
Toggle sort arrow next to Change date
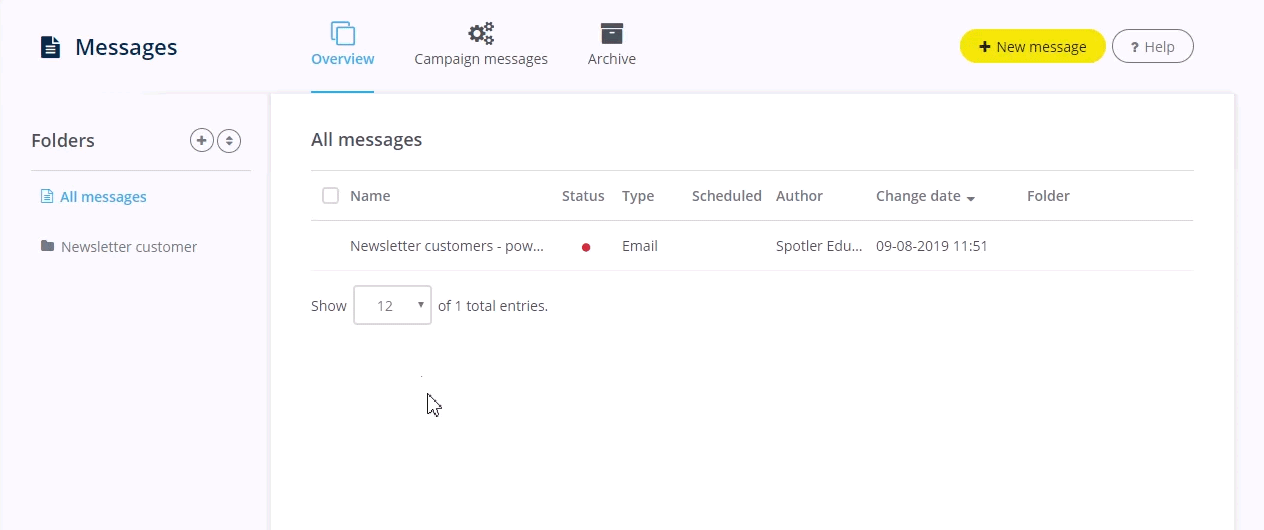click(970, 198)
